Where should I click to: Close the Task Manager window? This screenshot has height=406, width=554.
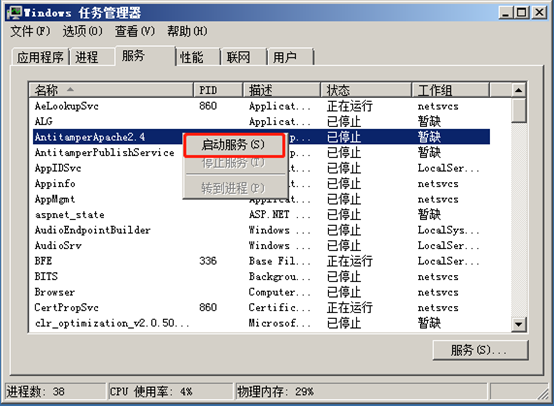[539, 13]
